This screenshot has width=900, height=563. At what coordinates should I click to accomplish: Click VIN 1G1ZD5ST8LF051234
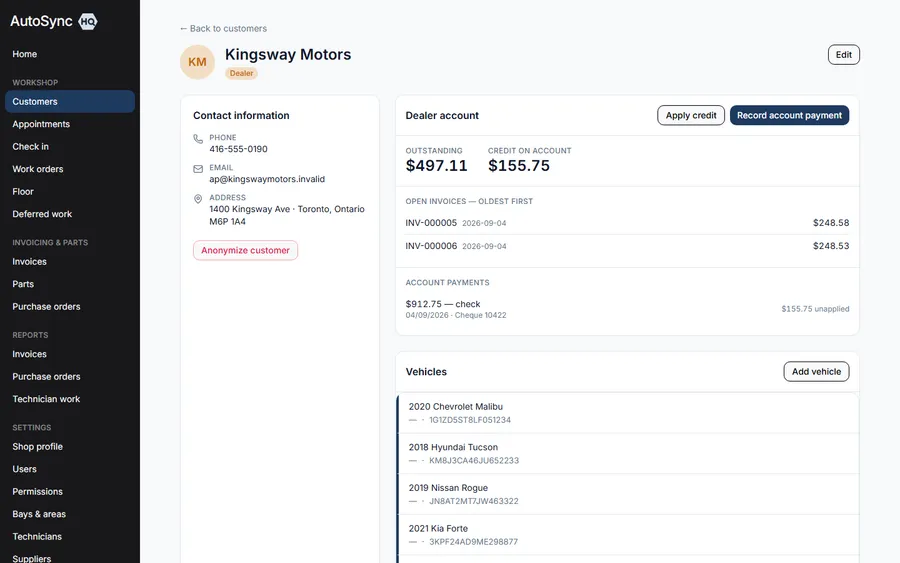pyautogui.click(x=470, y=420)
